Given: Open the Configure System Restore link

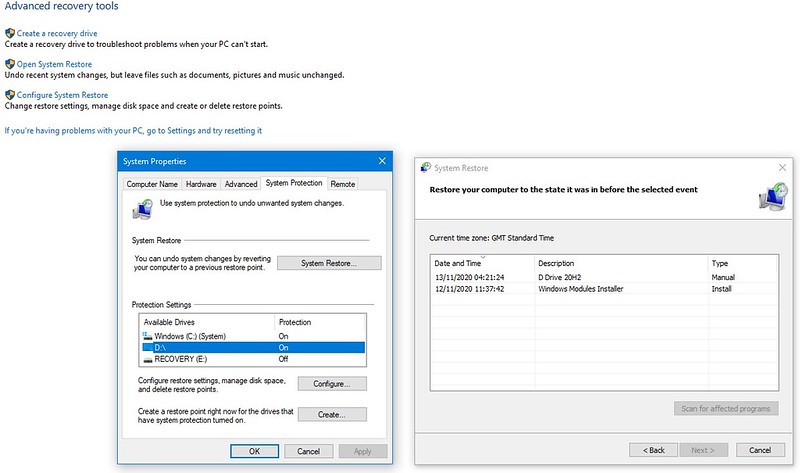Looking at the screenshot, I should [x=62, y=95].
